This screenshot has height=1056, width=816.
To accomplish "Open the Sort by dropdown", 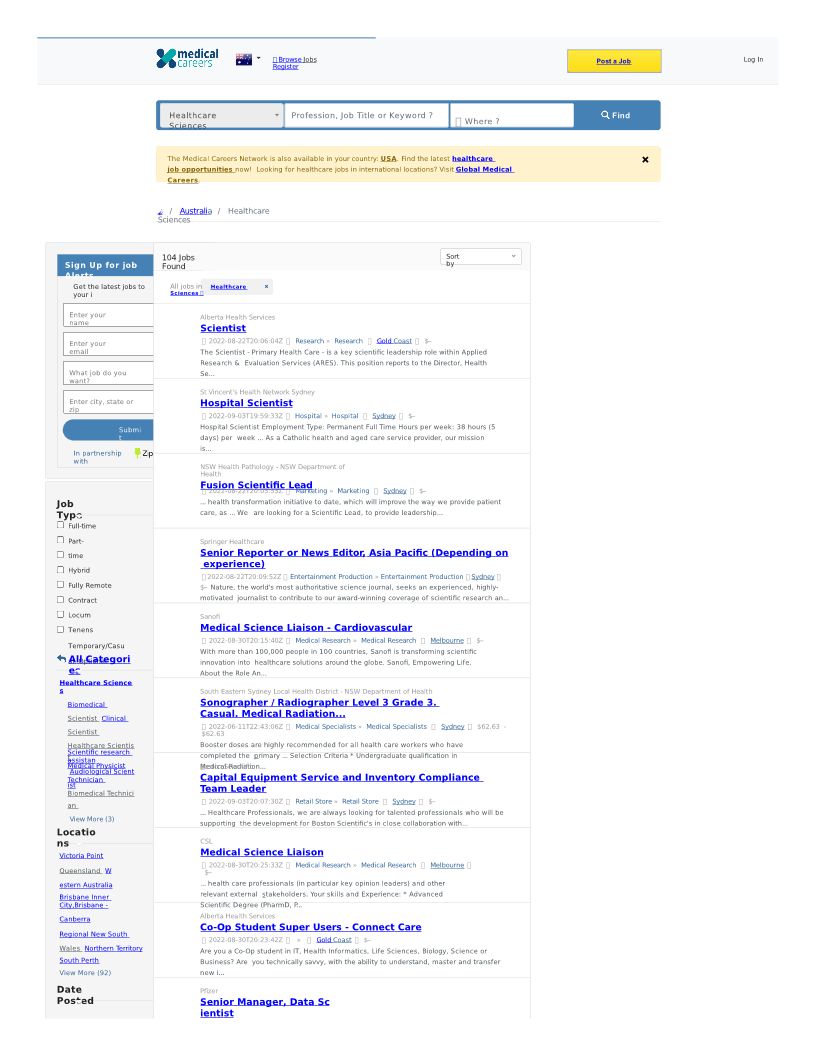I will coord(481,257).
